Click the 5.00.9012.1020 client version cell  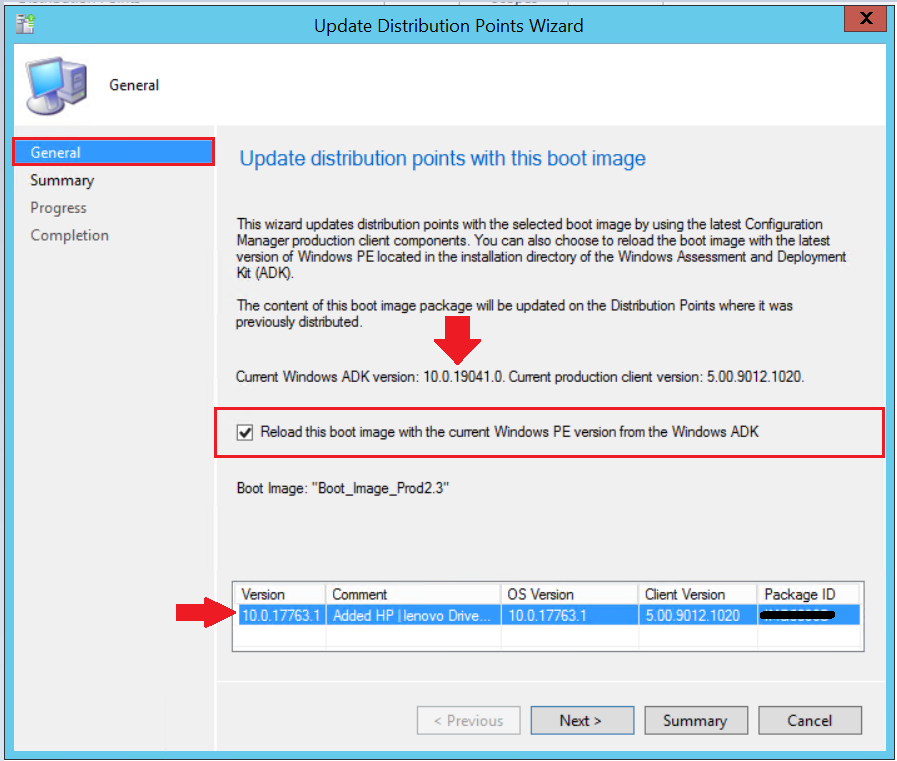[692, 615]
